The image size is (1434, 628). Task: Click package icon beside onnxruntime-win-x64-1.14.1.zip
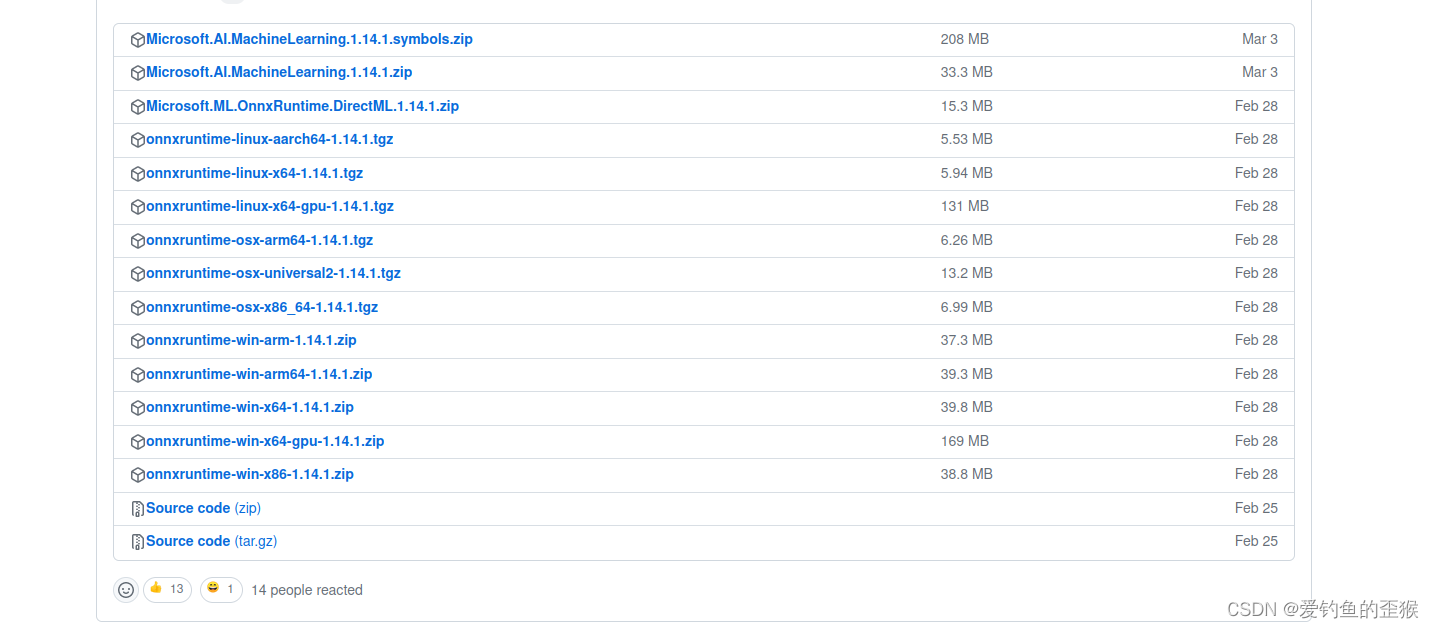(x=138, y=408)
